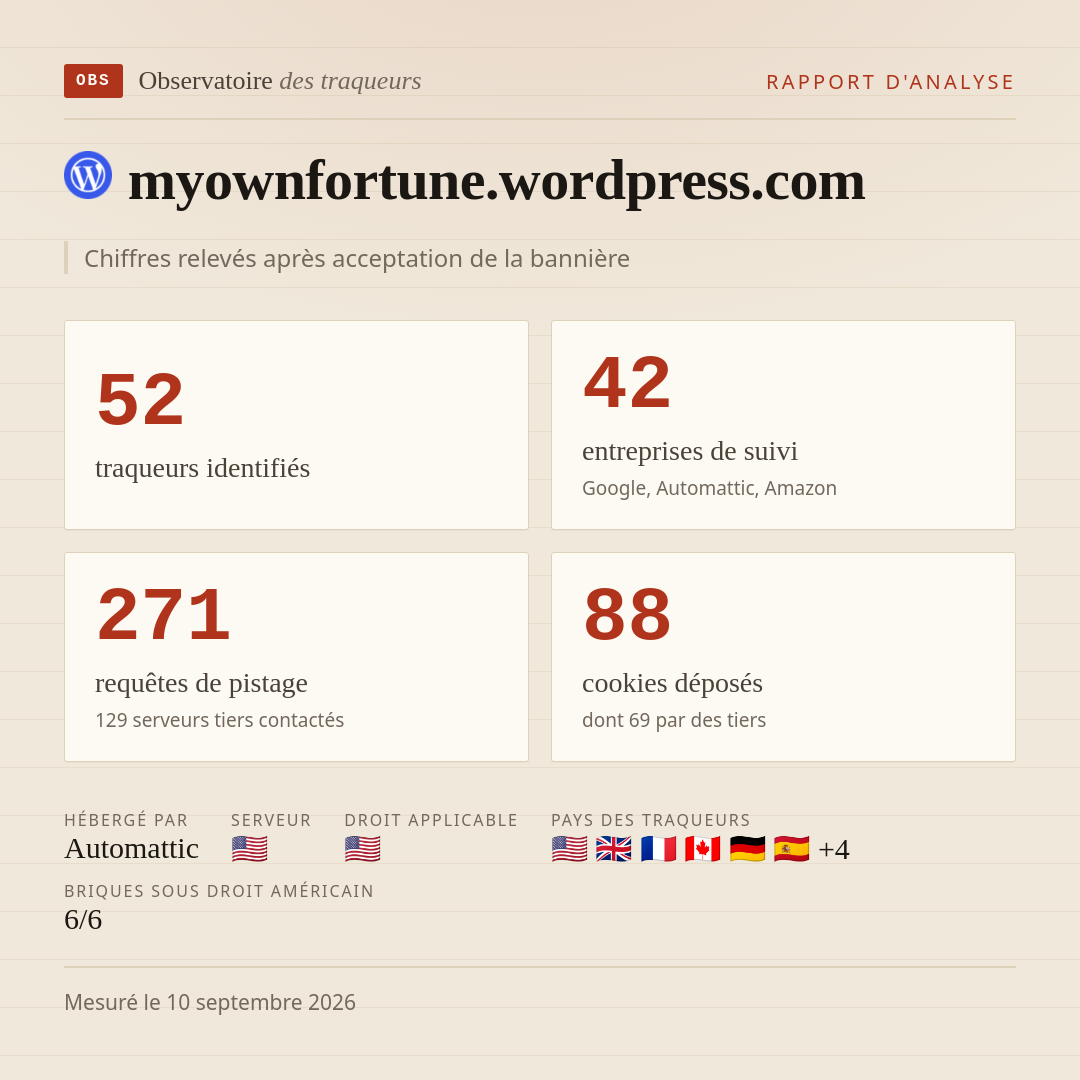The image size is (1080, 1080).
Task: Click the German flag
Action: point(747,849)
